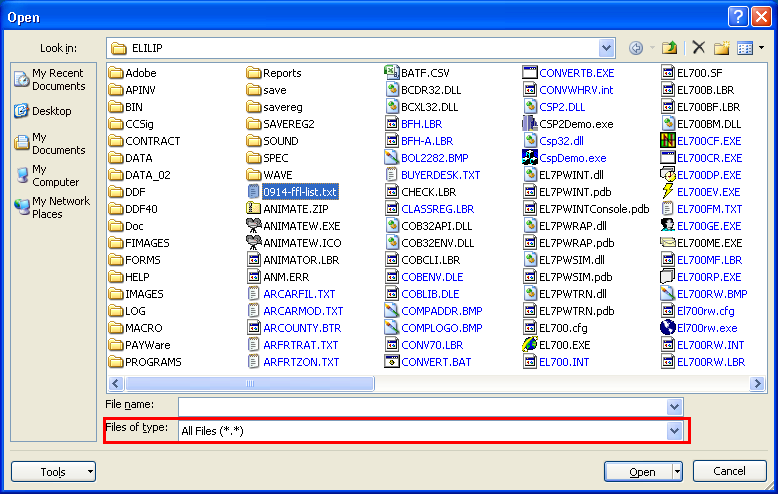Viewport: 778px width, 494px height.
Task: Select the file CONVWHRV.int
Action: pos(568,90)
